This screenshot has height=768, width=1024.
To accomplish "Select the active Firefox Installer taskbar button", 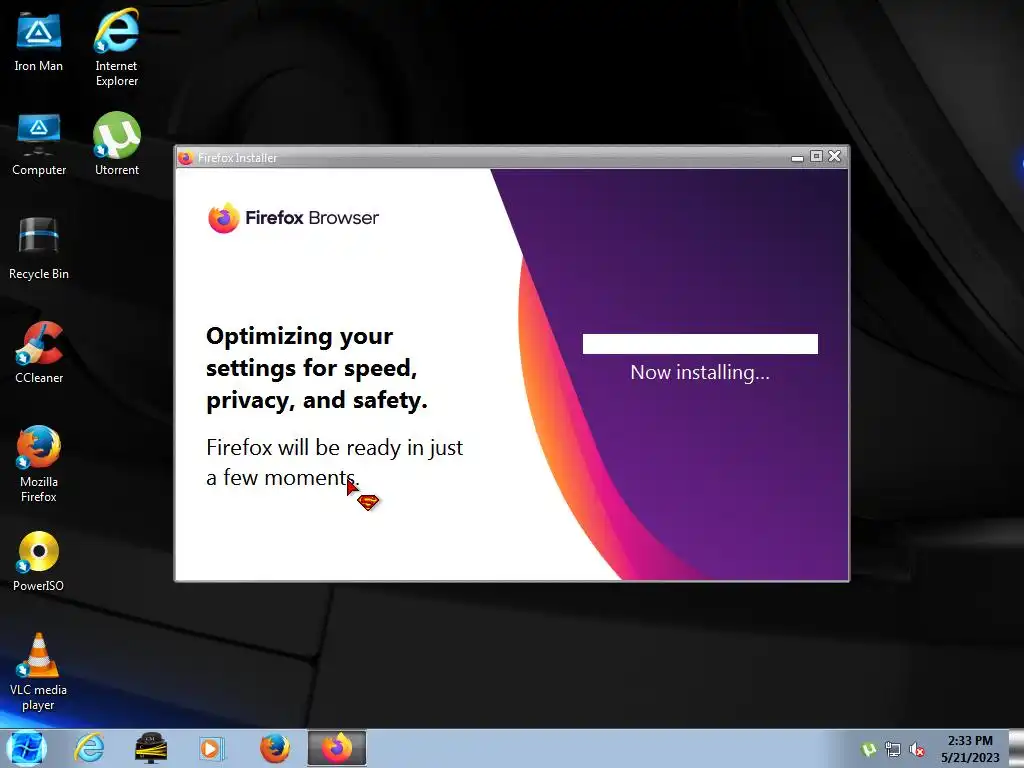I will click(x=337, y=748).
